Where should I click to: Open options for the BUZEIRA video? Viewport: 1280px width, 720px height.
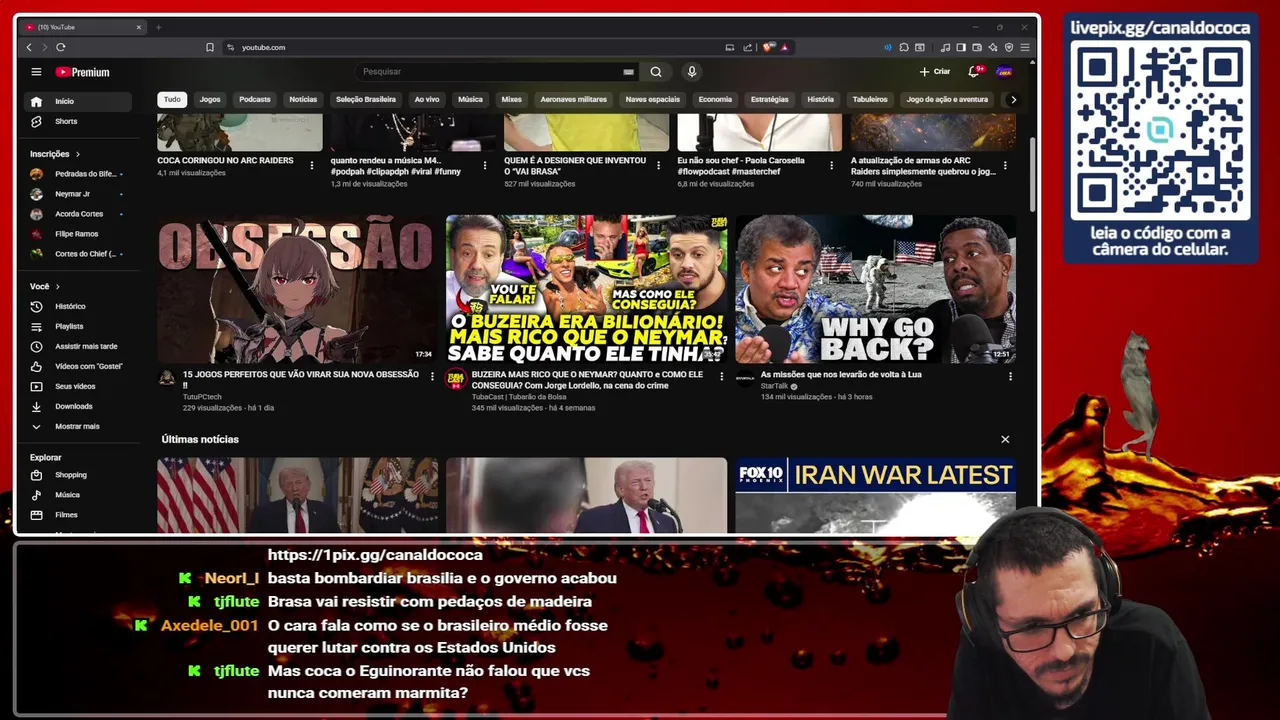pos(721,376)
